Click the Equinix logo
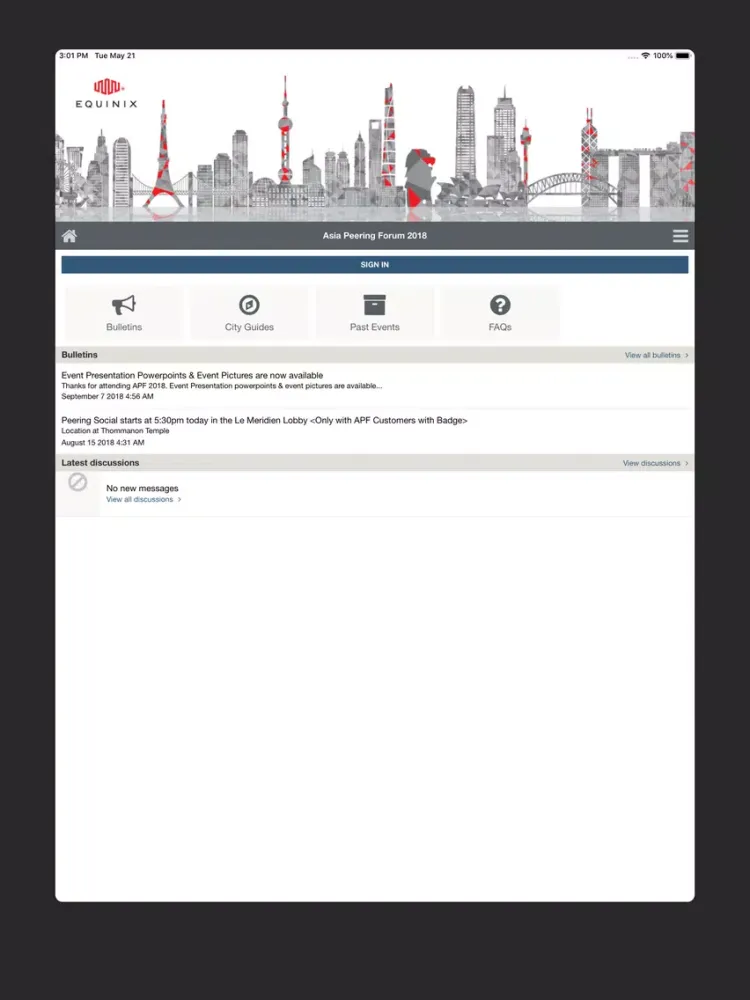This screenshot has width=750, height=1000. click(107, 93)
